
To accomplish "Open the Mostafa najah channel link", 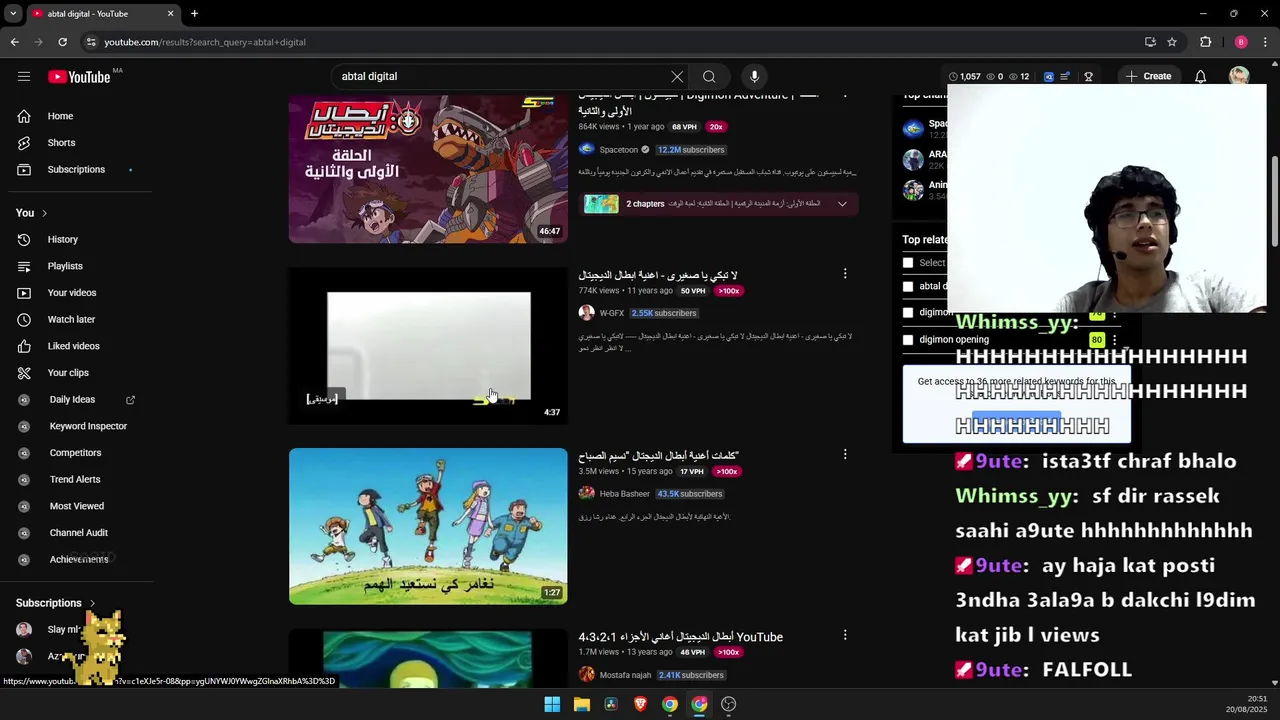I will 625,675.
